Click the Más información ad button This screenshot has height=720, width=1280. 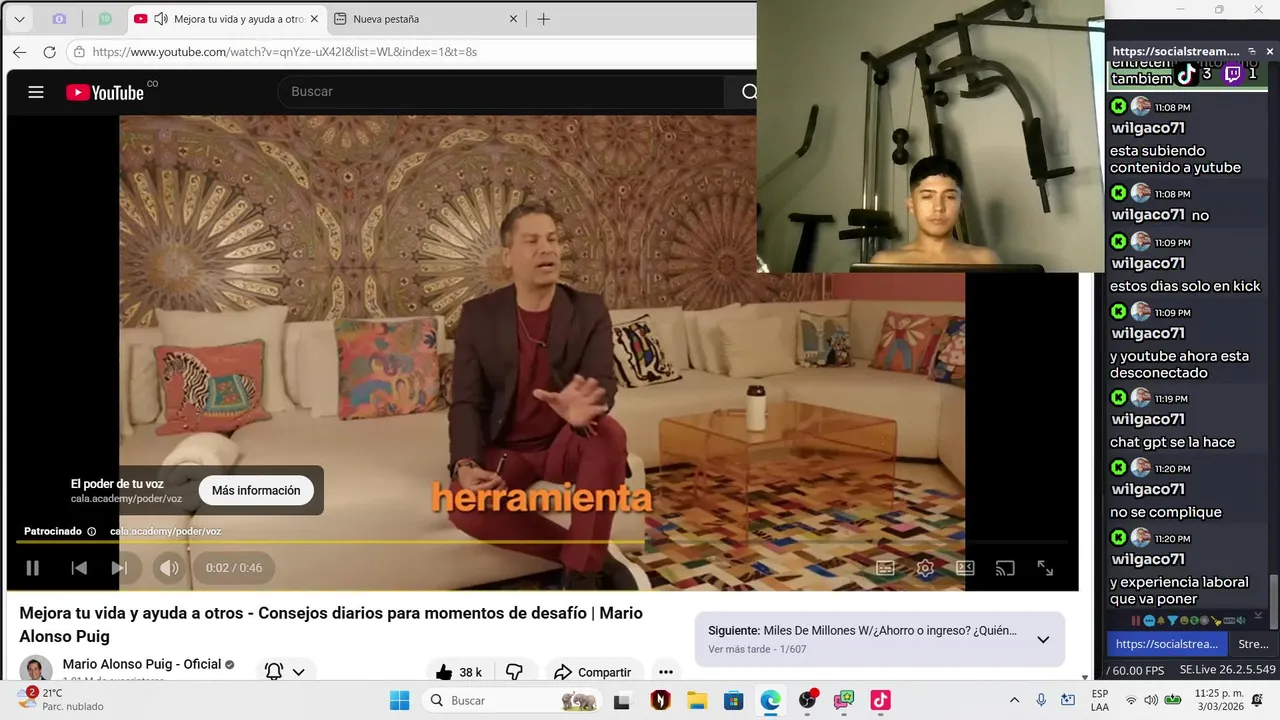[256, 490]
